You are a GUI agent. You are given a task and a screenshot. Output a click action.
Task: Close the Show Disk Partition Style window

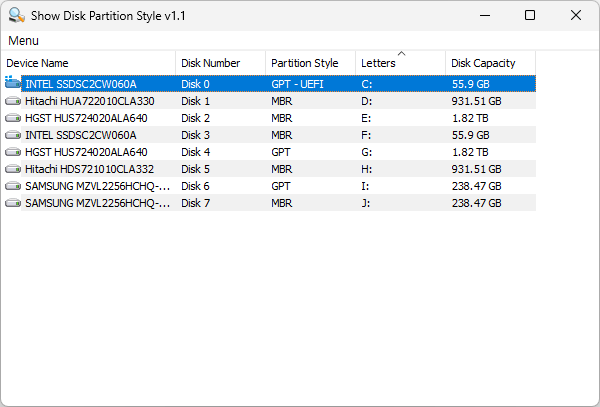(x=576, y=15)
